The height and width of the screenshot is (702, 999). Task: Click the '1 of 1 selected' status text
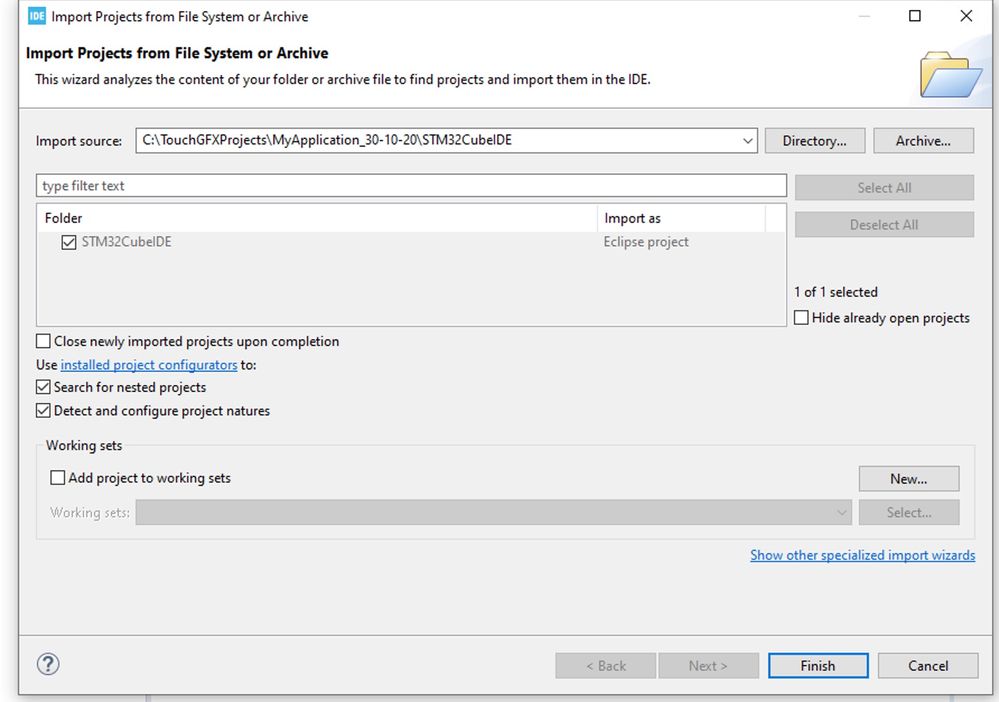pyautogui.click(x=836, y=292)
